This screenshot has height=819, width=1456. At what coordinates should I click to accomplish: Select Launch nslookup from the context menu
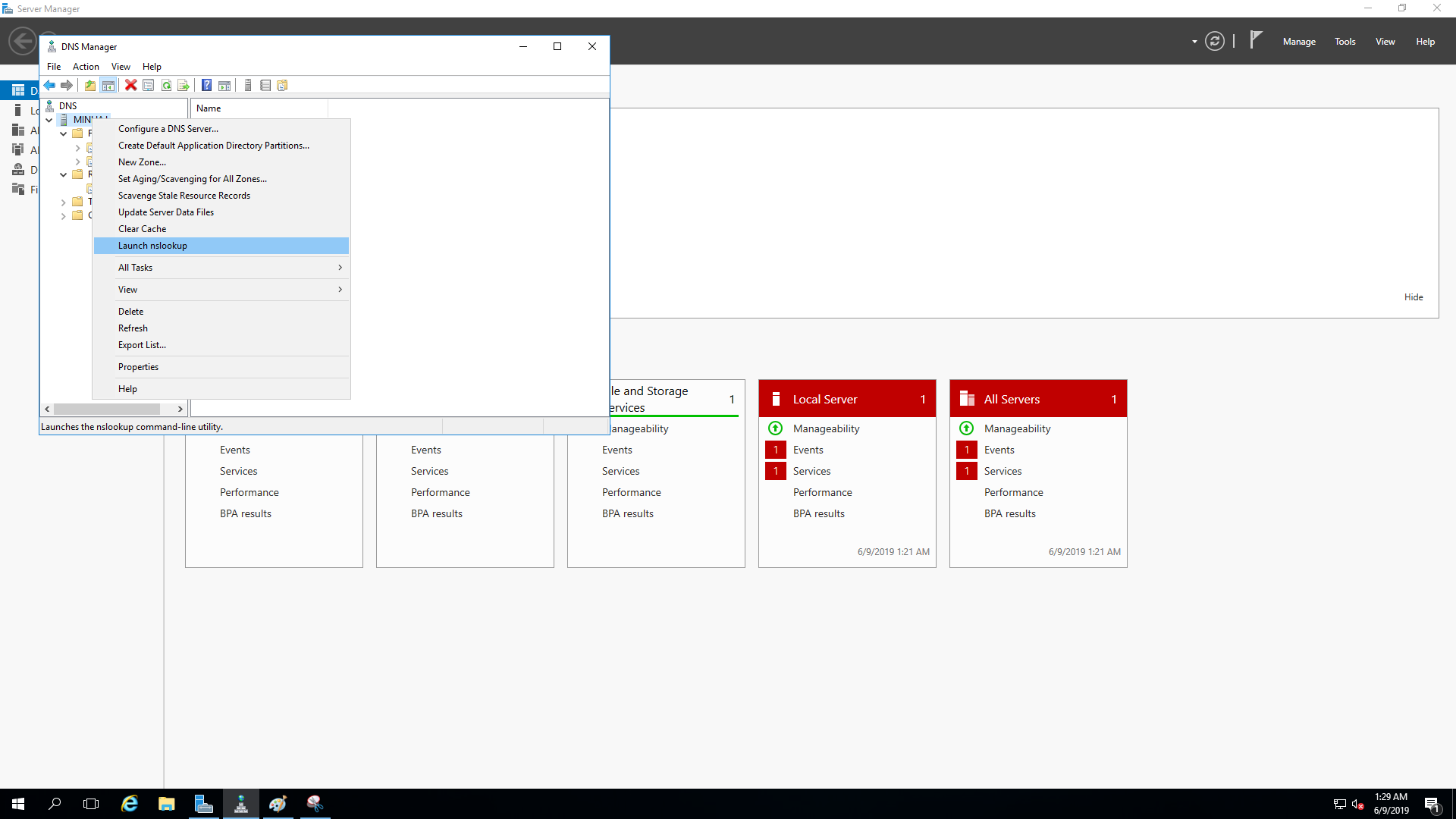pyautogui.click(x=152, y=246)
